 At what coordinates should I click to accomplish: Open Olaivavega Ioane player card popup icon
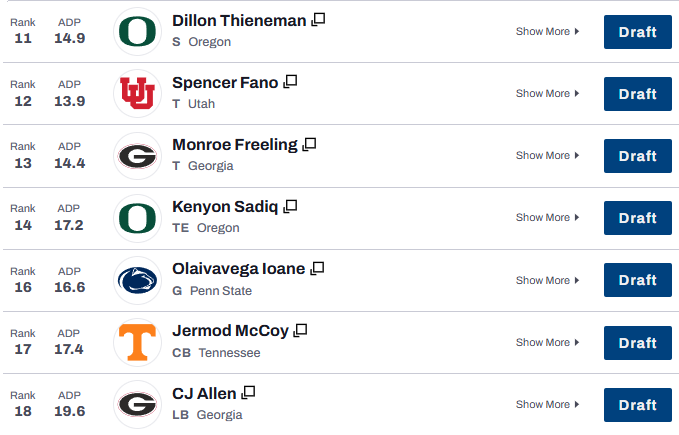coord(317,268)
